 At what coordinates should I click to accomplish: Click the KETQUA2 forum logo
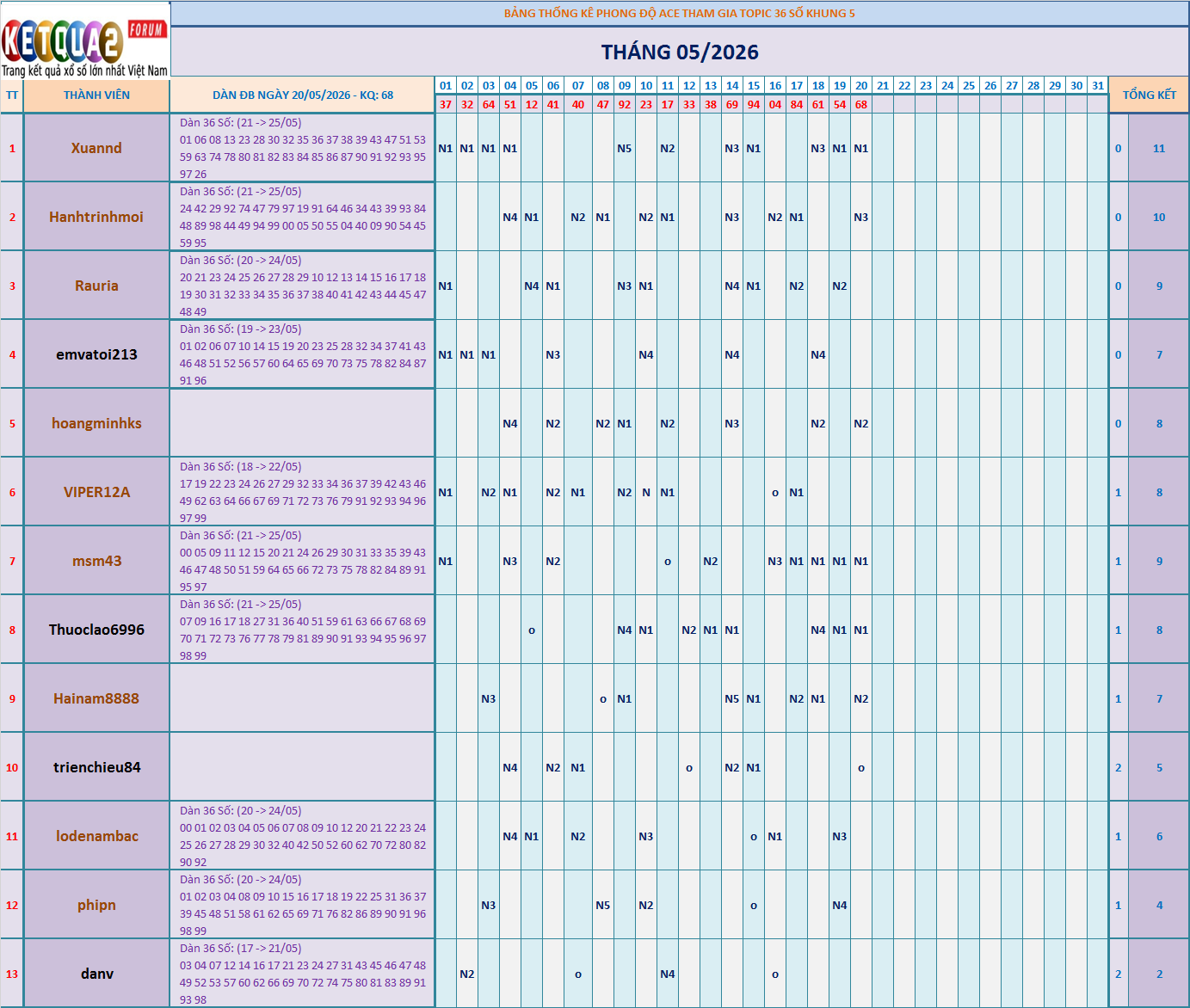click(85, 40)
